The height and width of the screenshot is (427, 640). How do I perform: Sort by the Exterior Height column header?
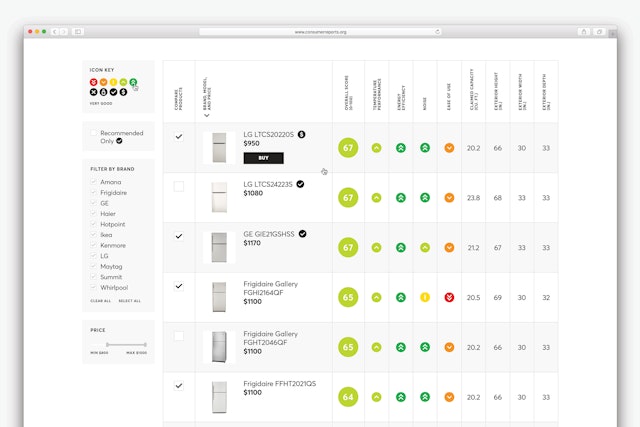498,91
